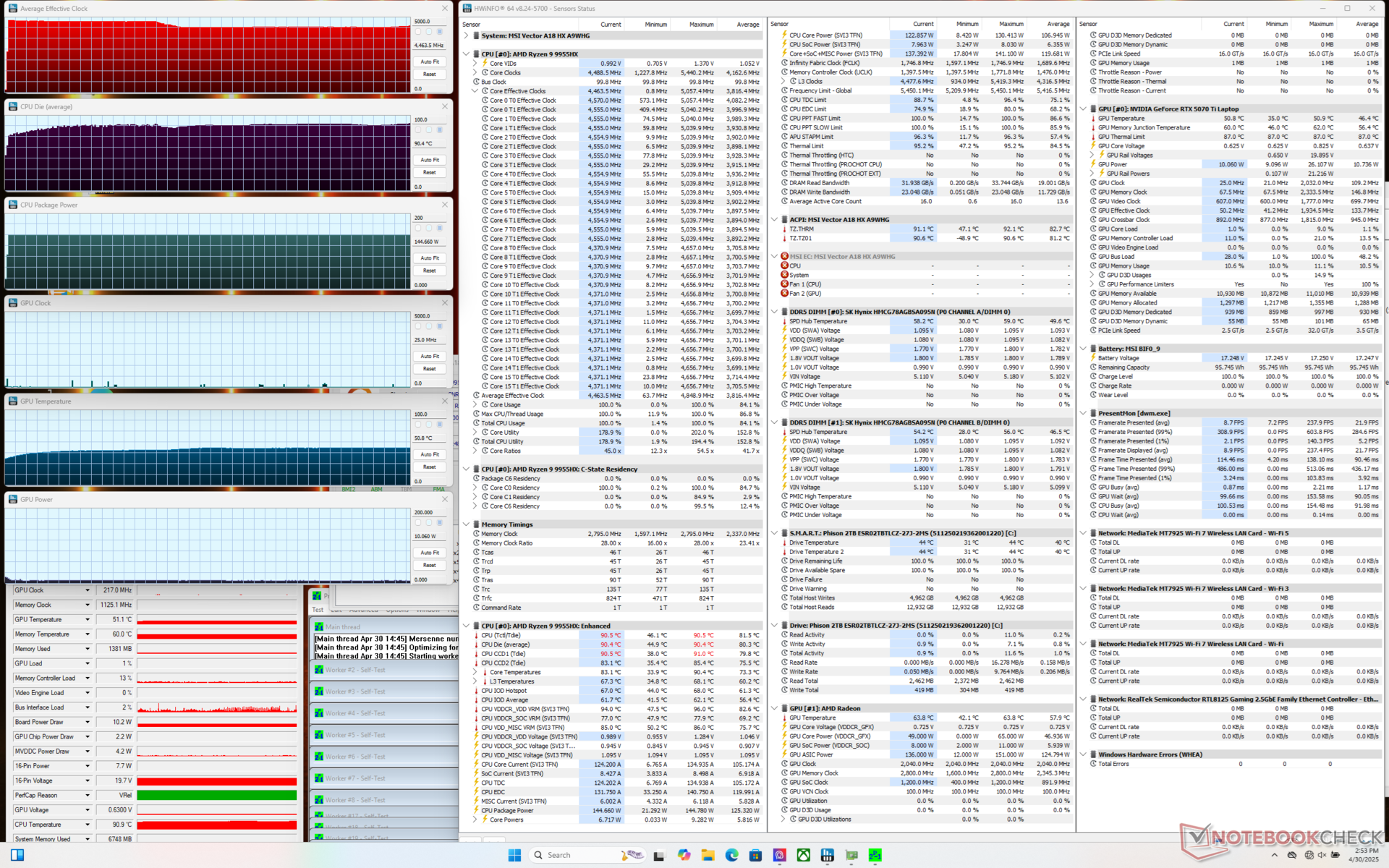1389x868 pixels.
Task: Toggle third checkbox in CPU Die graph
Action: pyautogui.click(x=439, y=130)
